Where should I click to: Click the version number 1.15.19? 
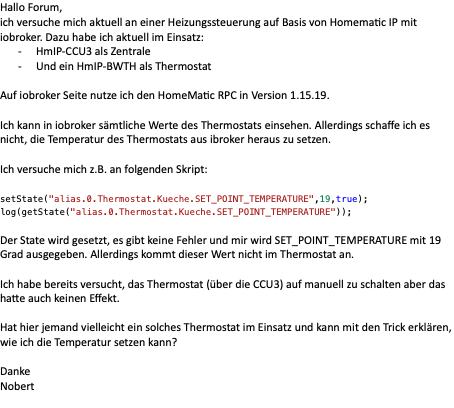pos(309,95)
